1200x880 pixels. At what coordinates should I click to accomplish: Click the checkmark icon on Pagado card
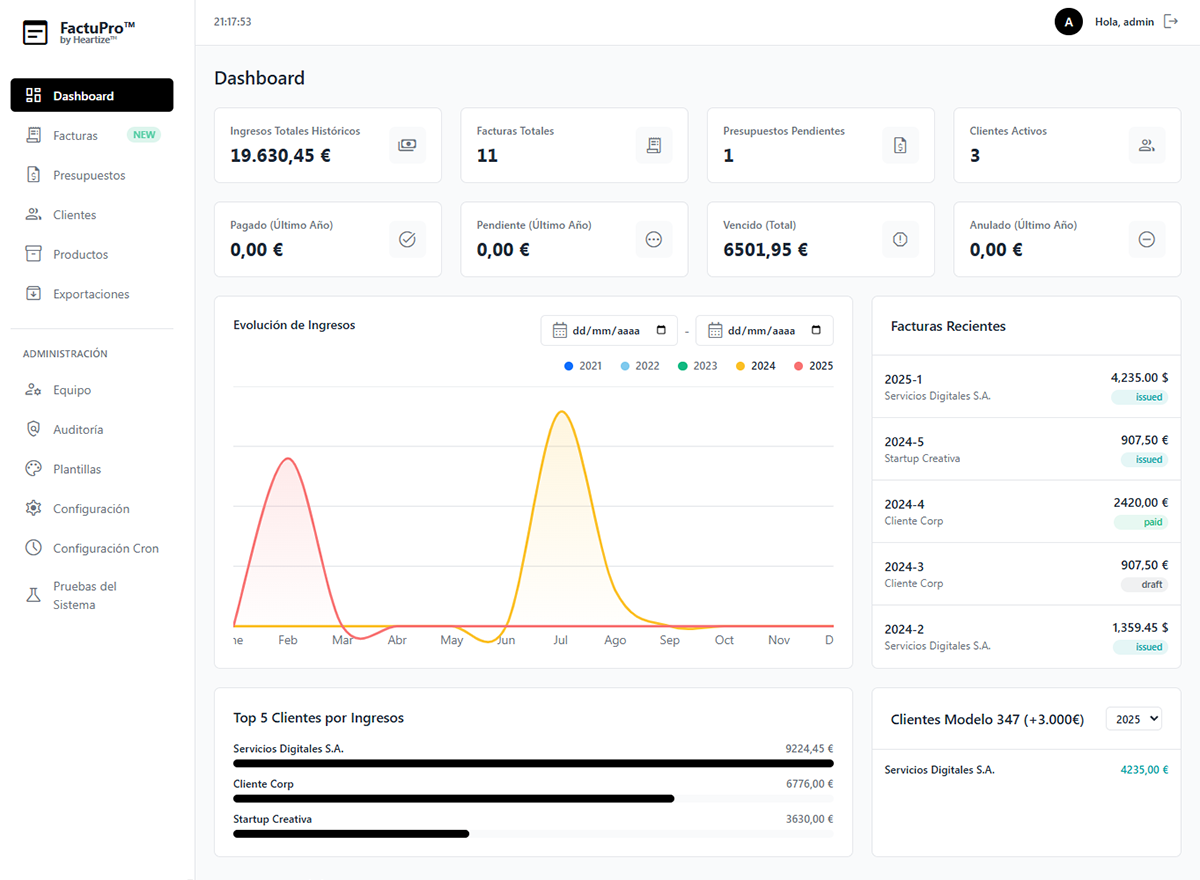[x=407, y=239]
